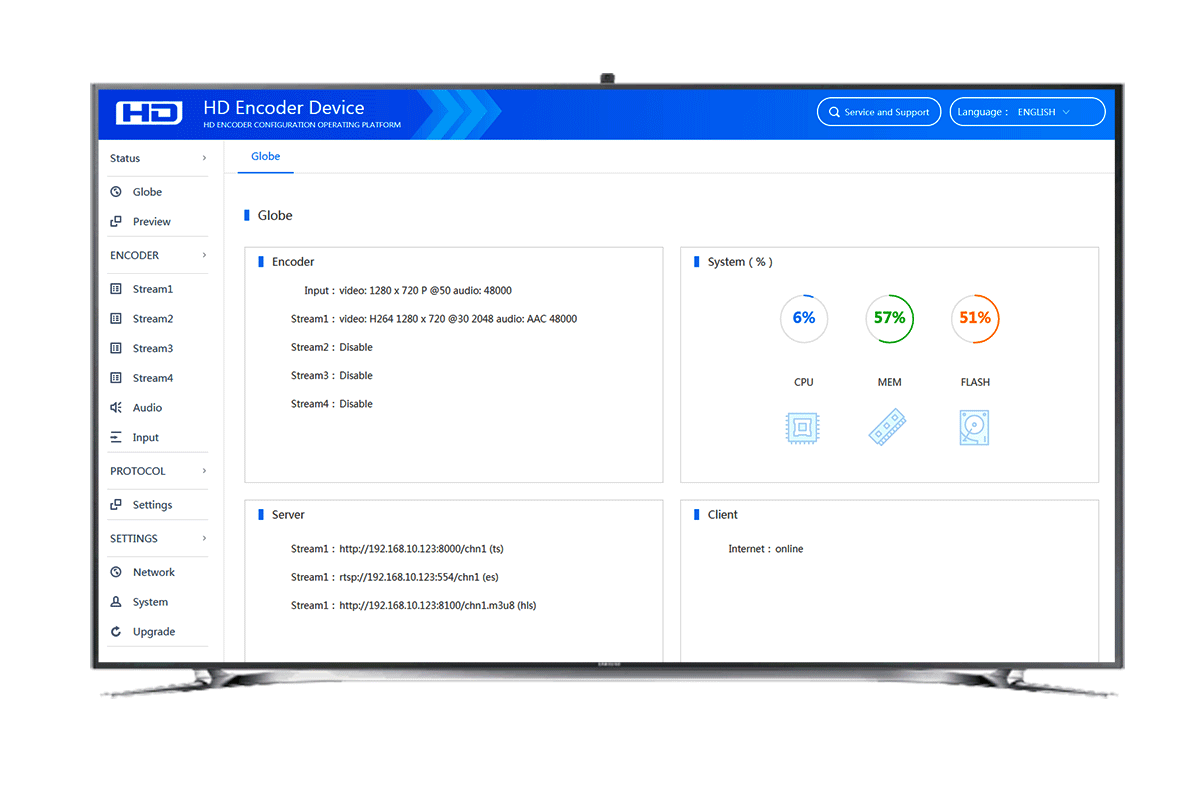Click the CPU chip icon
Image resolution: width=1200 pixels, height=800 pixels.
tap(803, 427)
